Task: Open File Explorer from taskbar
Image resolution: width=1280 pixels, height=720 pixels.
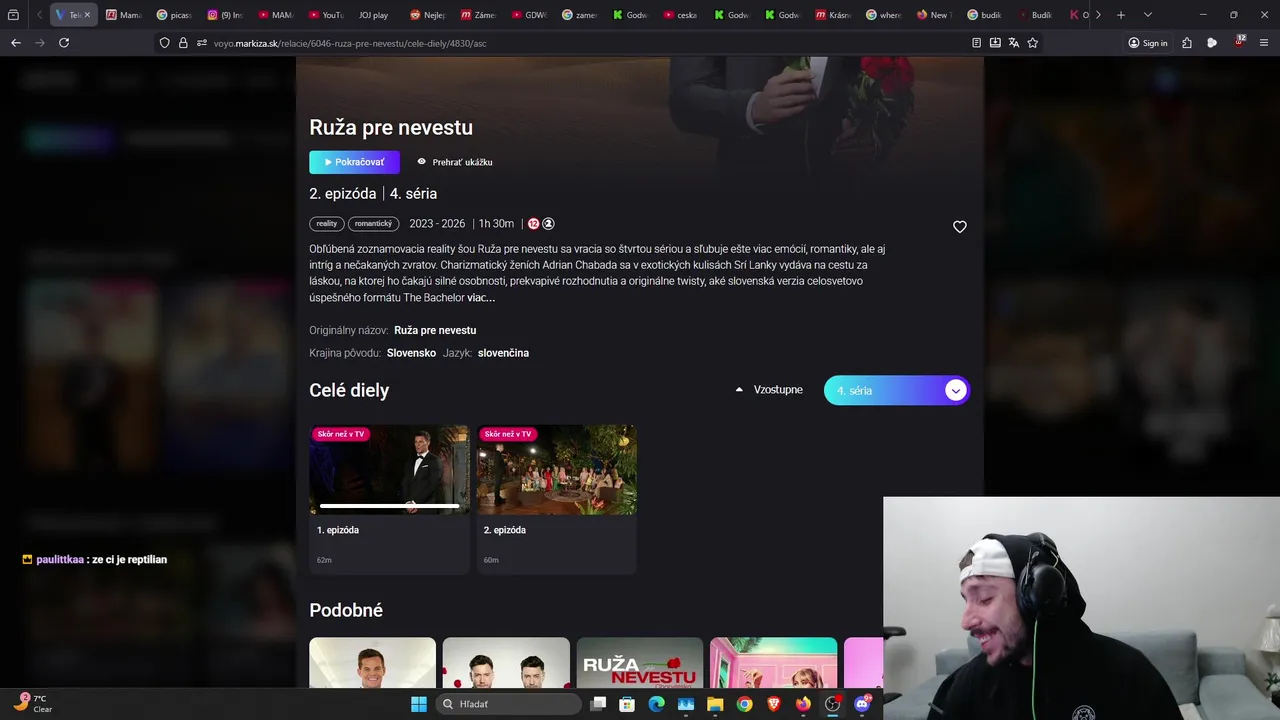Action: click(715, 704)
